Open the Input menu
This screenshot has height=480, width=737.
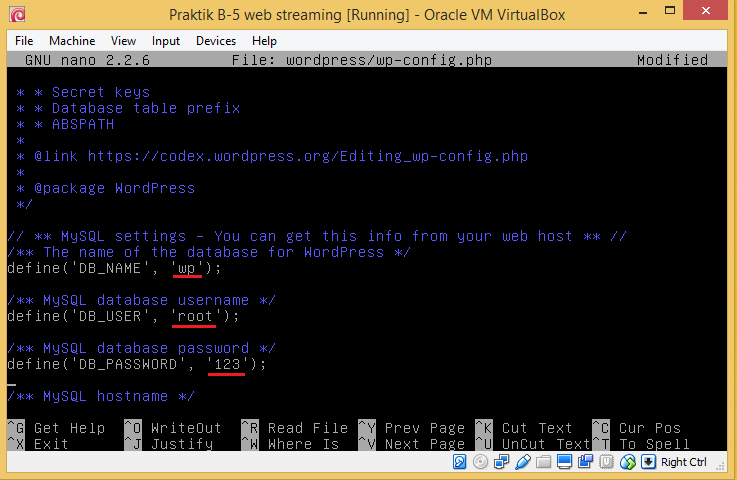165,41
